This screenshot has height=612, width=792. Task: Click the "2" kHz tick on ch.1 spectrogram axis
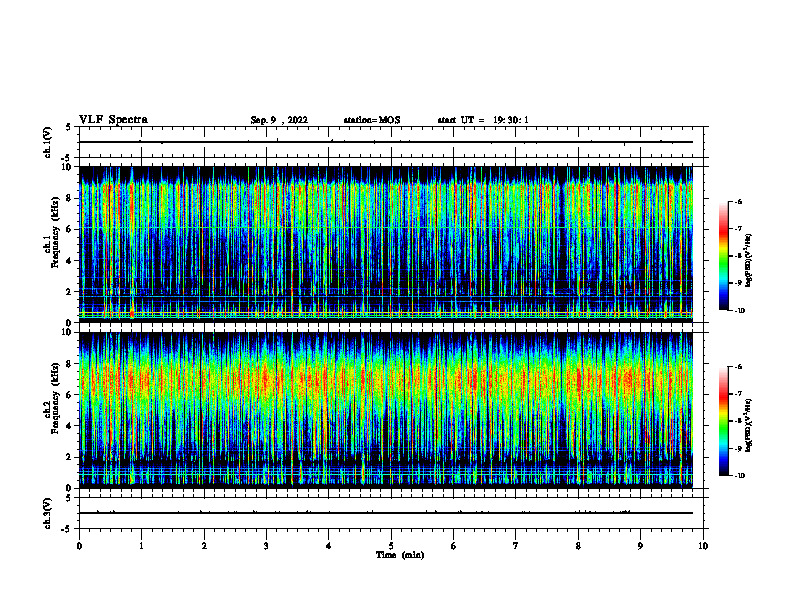69,292
